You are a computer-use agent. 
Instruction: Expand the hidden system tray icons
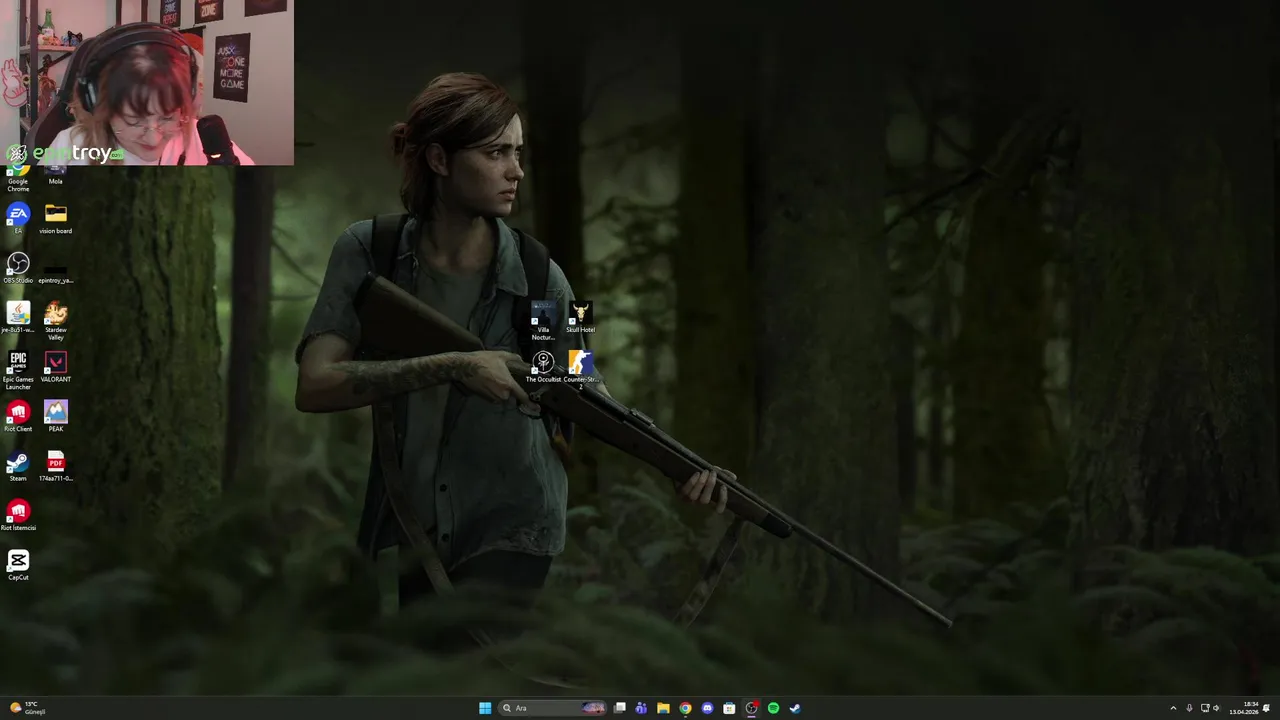[x=1173, y=708]
